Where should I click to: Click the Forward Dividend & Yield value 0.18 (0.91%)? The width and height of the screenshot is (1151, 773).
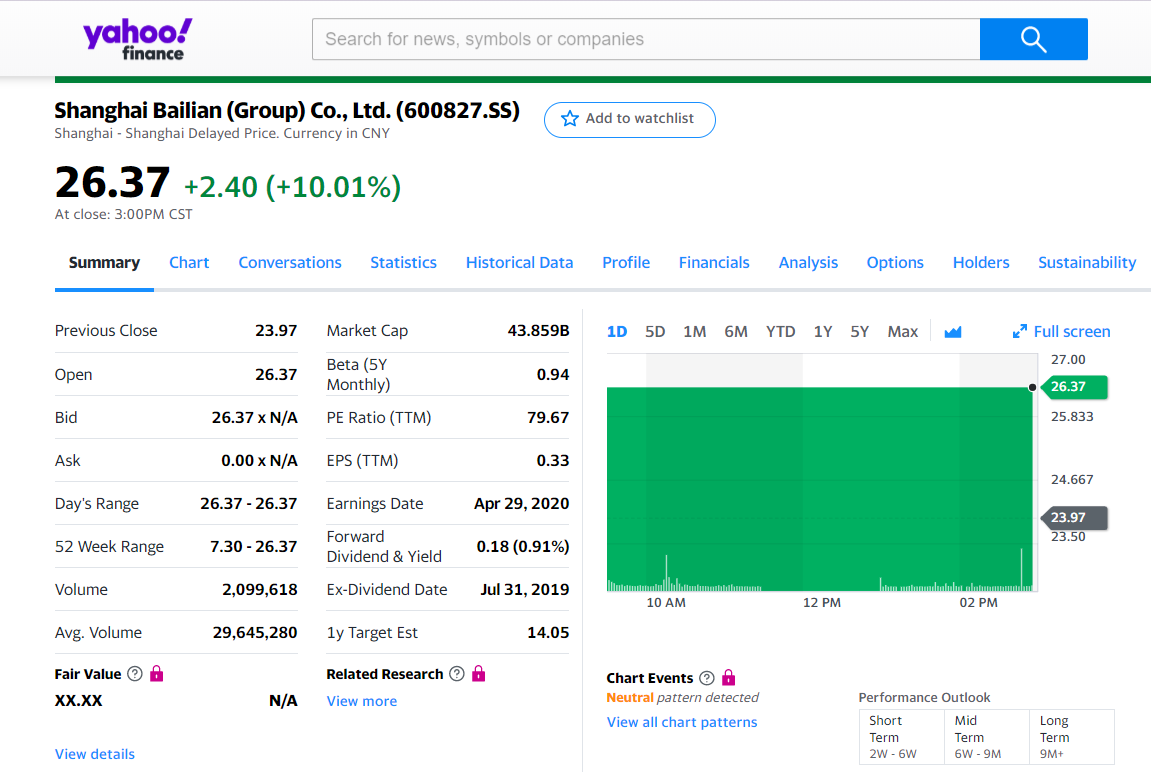(523, 547)
